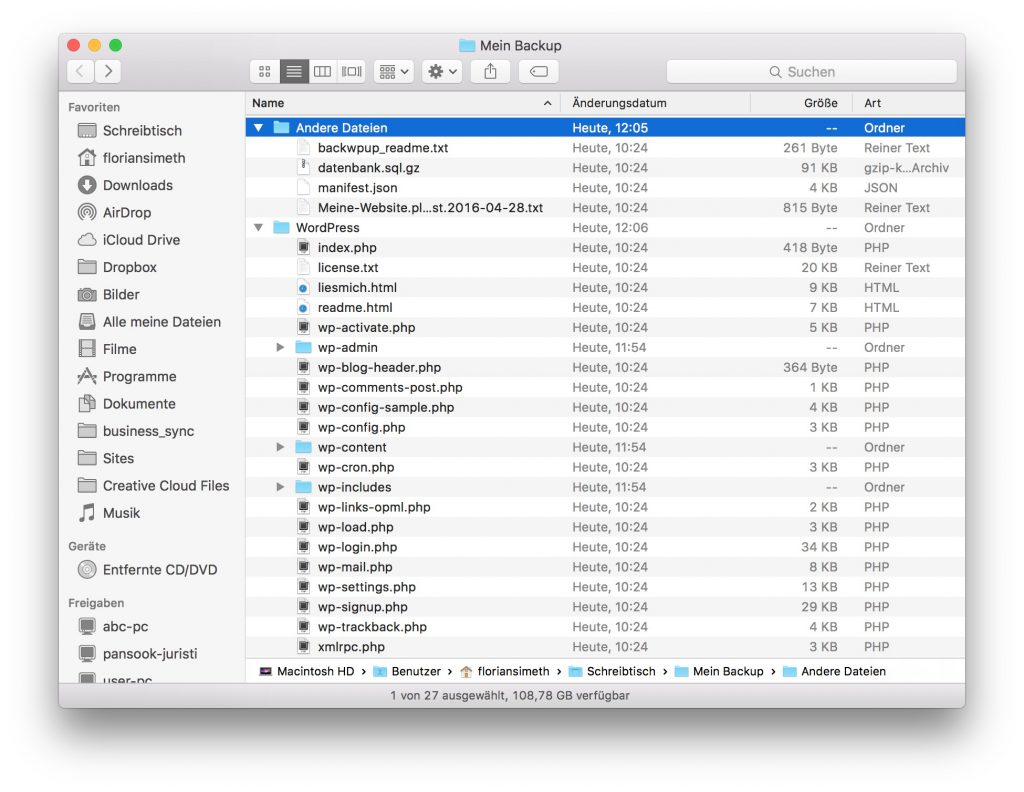Collapse the WordPress folder
The width and height of the screenshot is (1024, 792).
coord(258,227)
